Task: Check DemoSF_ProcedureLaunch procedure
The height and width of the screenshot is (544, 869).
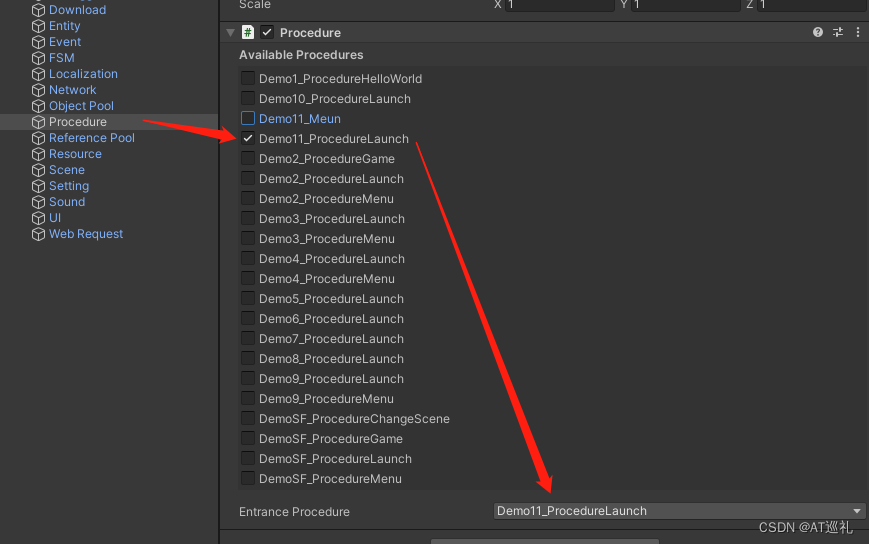Action: [x=248, y=458]
